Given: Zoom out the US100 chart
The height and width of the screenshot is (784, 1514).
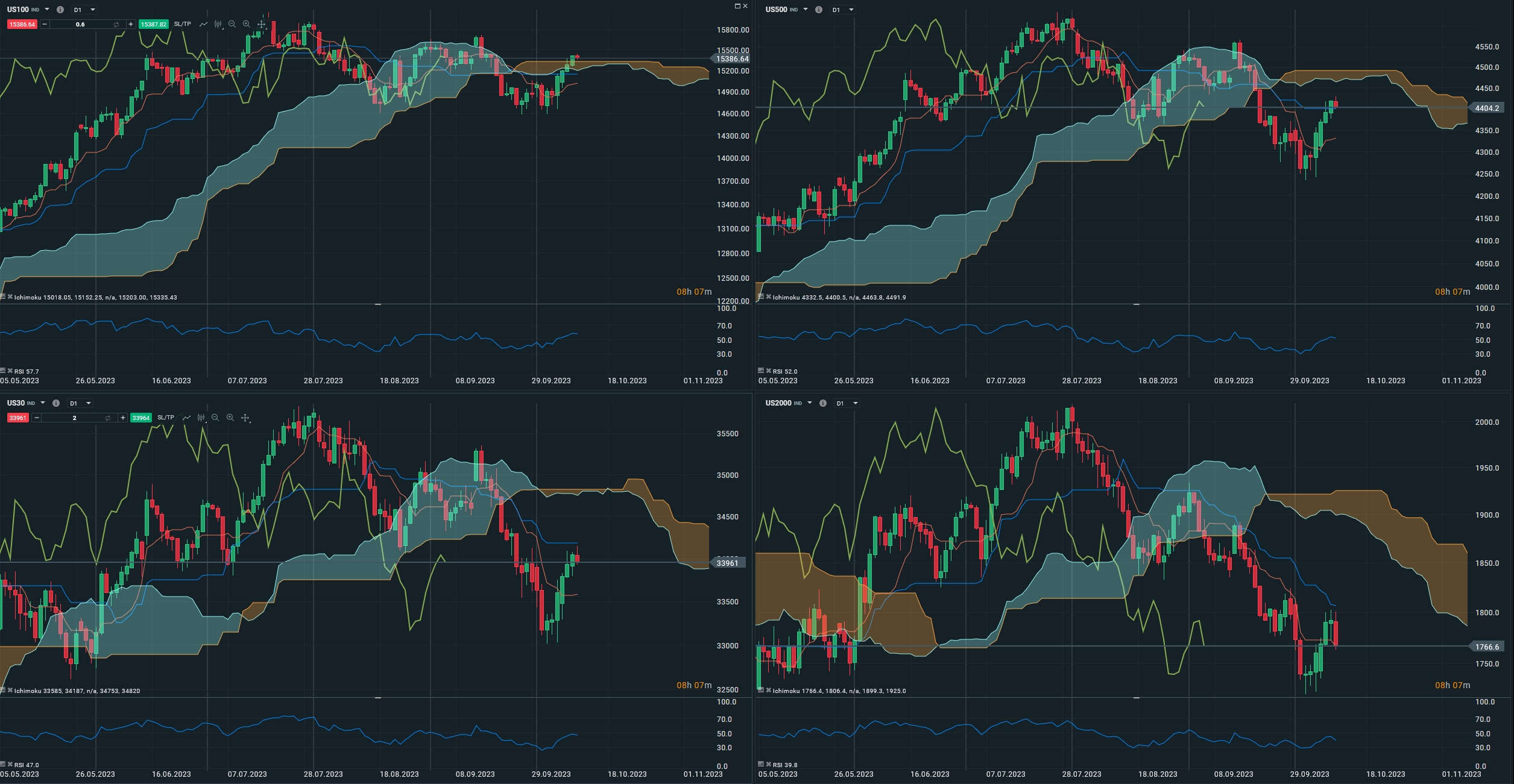Looking at the screenshot, I should [x=232, y=24].
